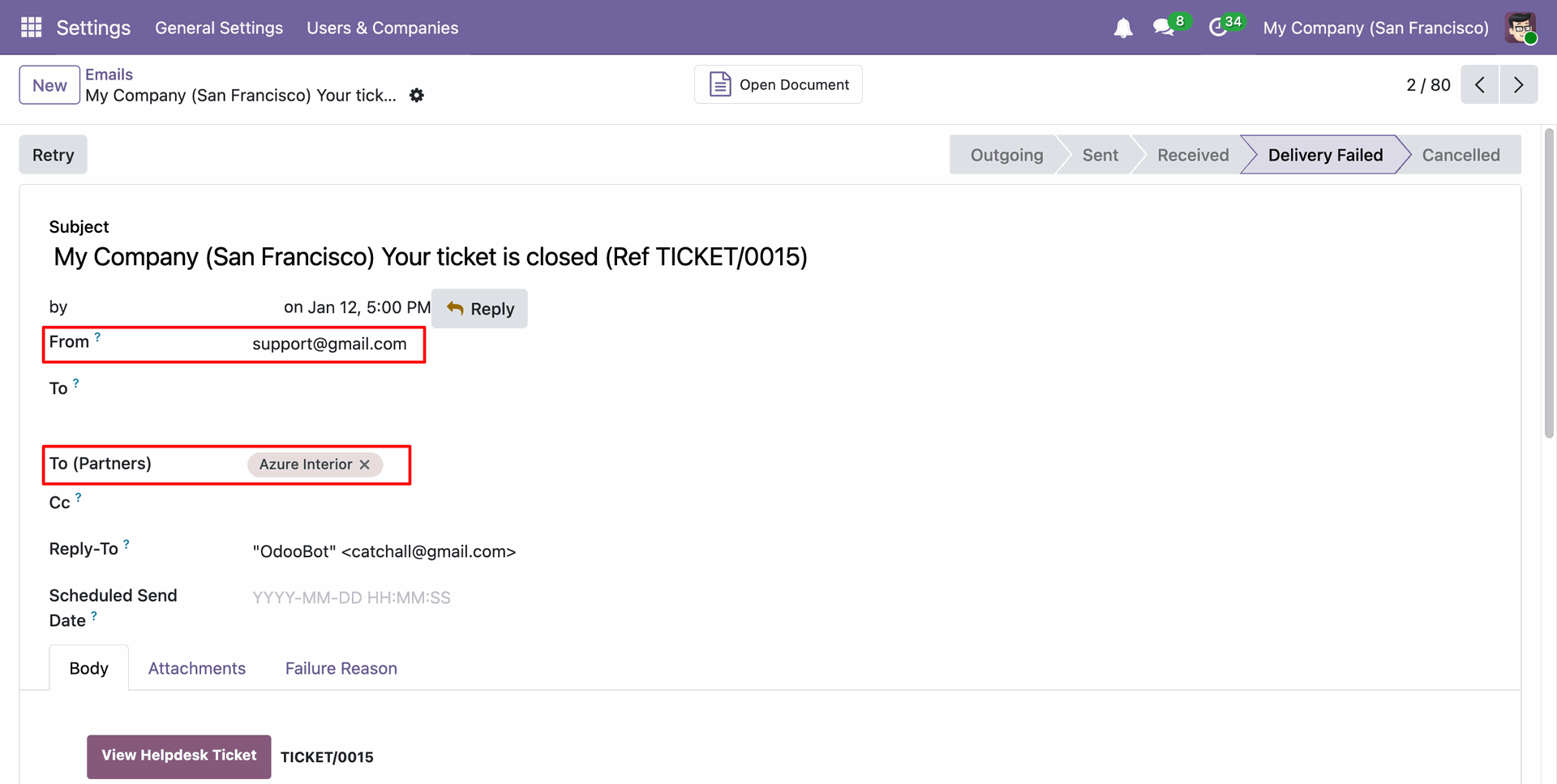Open the conversations chat icon
Image resolution: width=1557 pixels, height=784 pixels.
1165,28
